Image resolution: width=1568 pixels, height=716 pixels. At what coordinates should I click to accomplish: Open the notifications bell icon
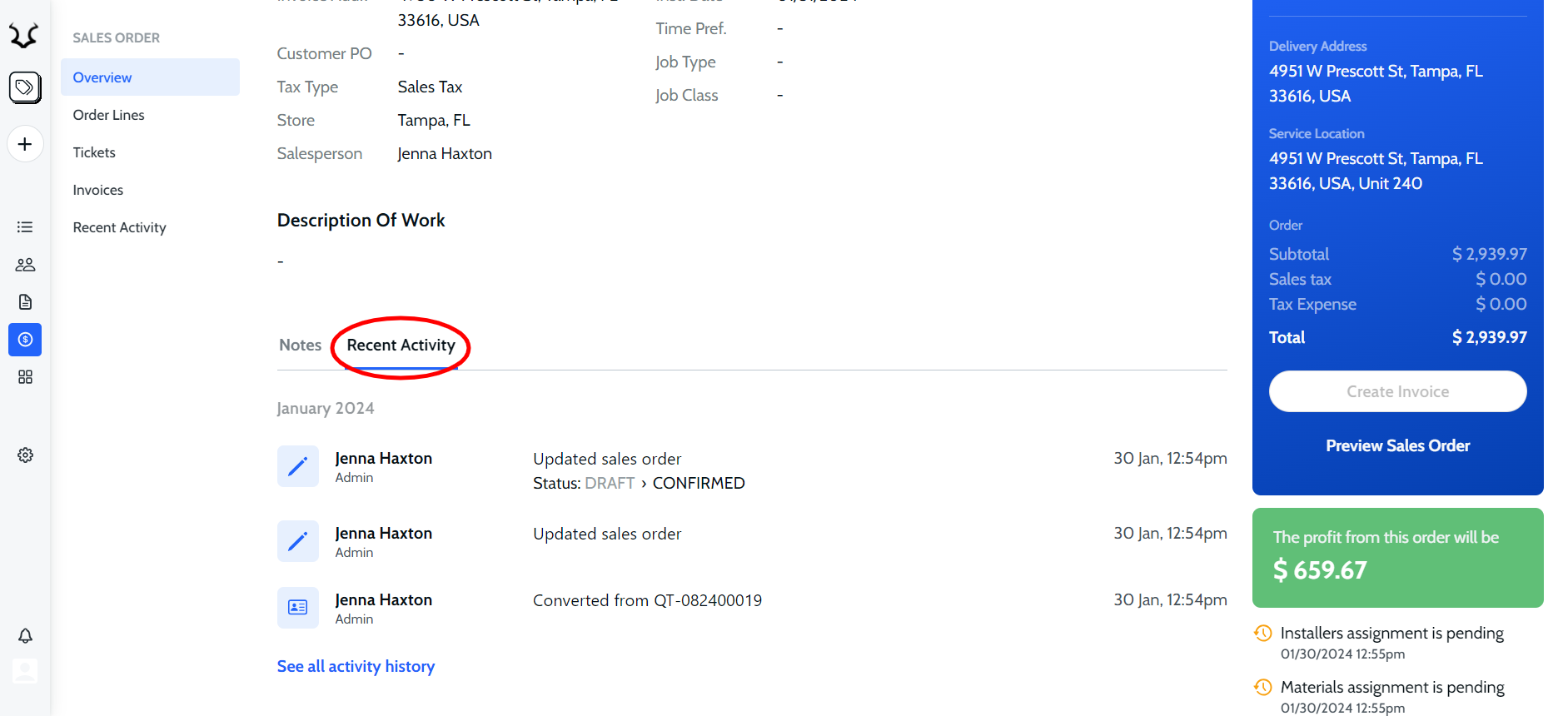click(25, 636)
